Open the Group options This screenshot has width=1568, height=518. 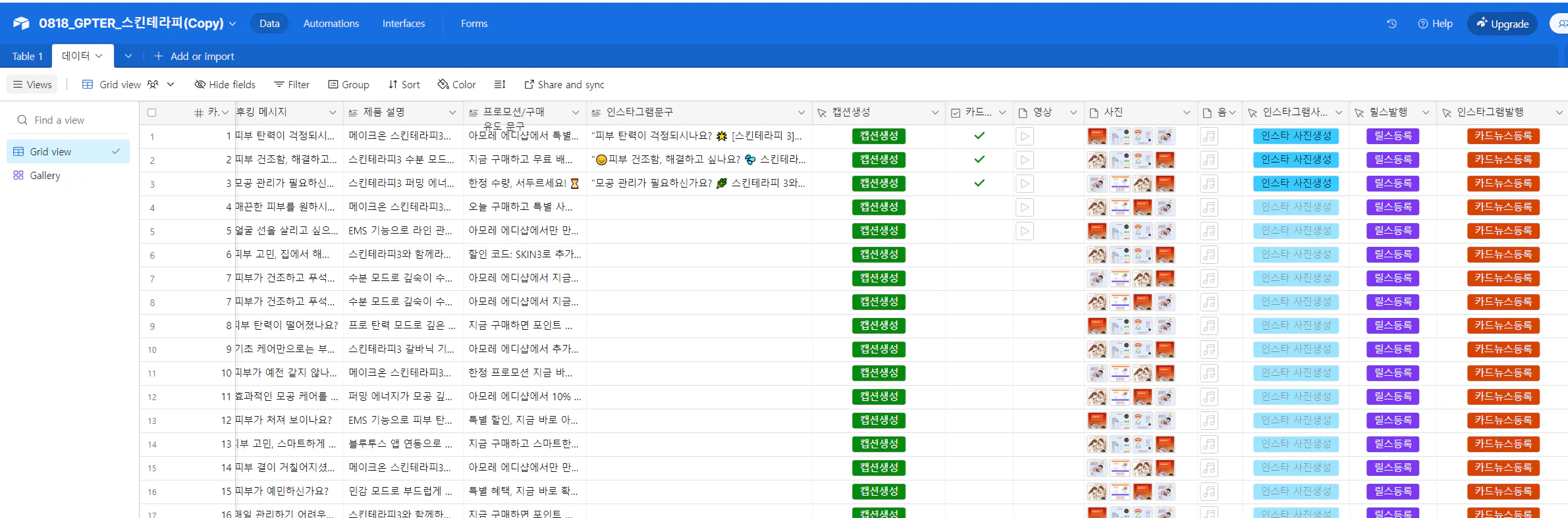pos(349,84)
